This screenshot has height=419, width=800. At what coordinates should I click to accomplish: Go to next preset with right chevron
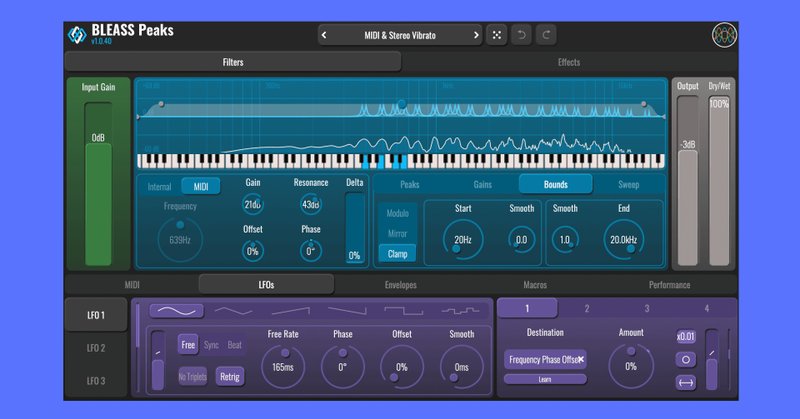[x=474, y=35]
